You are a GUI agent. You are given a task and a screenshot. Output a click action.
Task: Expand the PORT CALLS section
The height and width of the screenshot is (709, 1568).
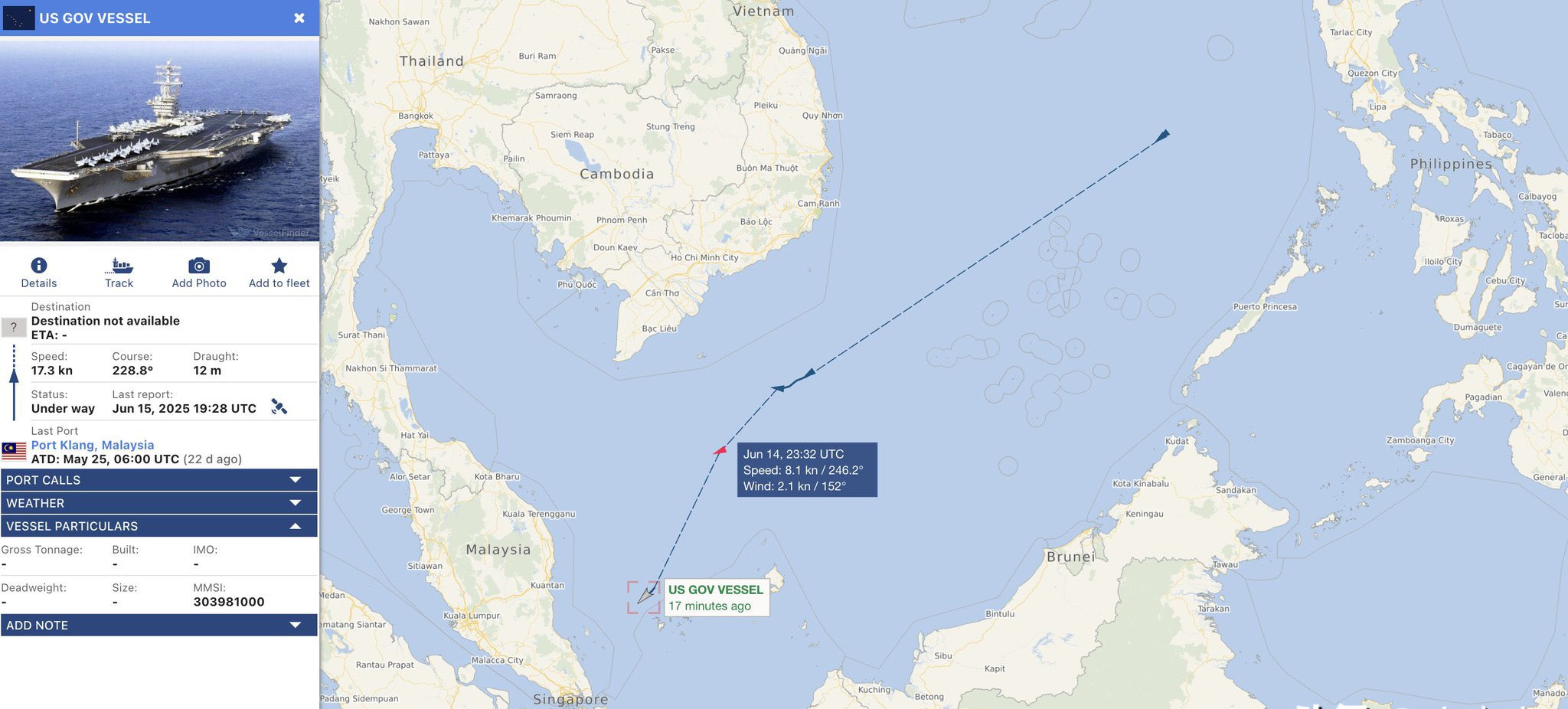coord(158,480)
